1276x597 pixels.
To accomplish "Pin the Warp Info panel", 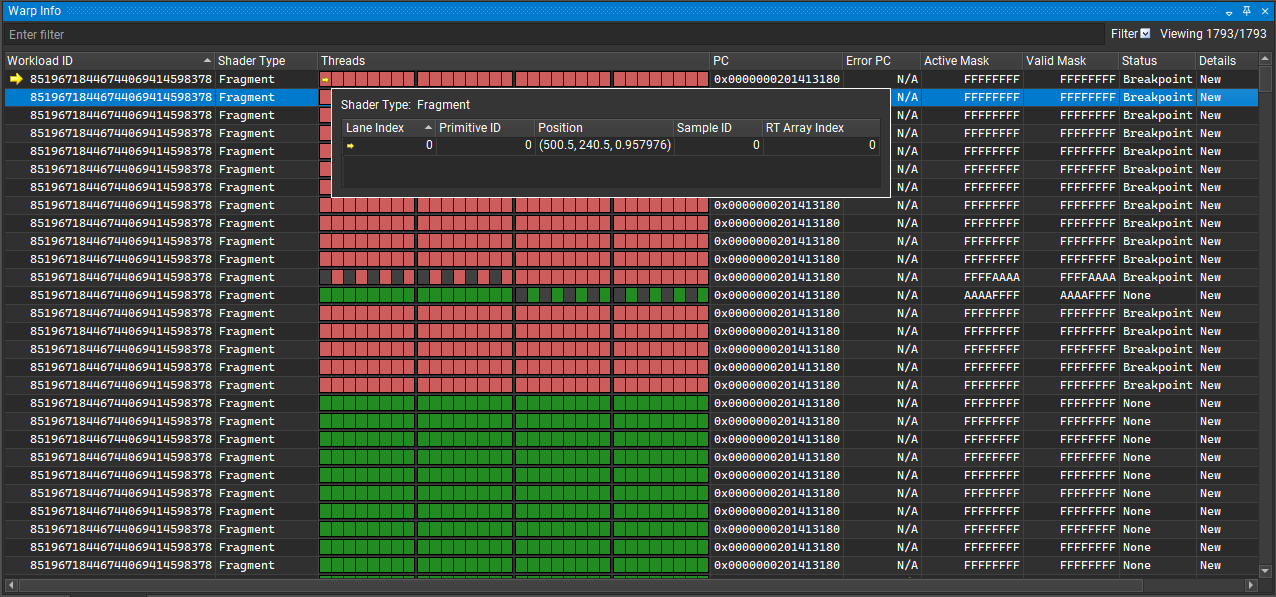I will [1245, 11].
